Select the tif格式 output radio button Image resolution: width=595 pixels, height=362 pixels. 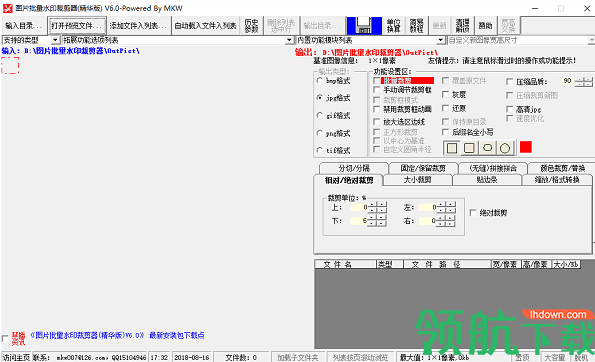(320, 151)
